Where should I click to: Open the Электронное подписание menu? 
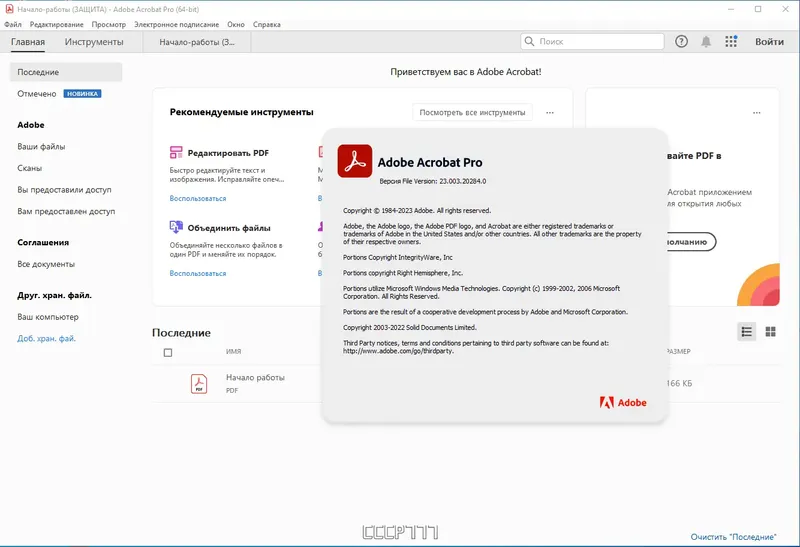click(x=177, y=24)
